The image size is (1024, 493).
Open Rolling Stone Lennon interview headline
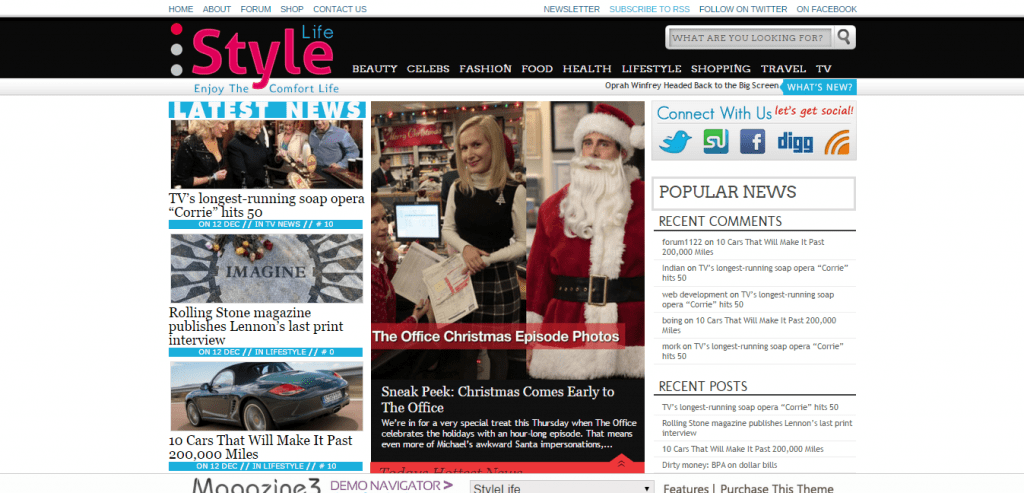point(256,326)
